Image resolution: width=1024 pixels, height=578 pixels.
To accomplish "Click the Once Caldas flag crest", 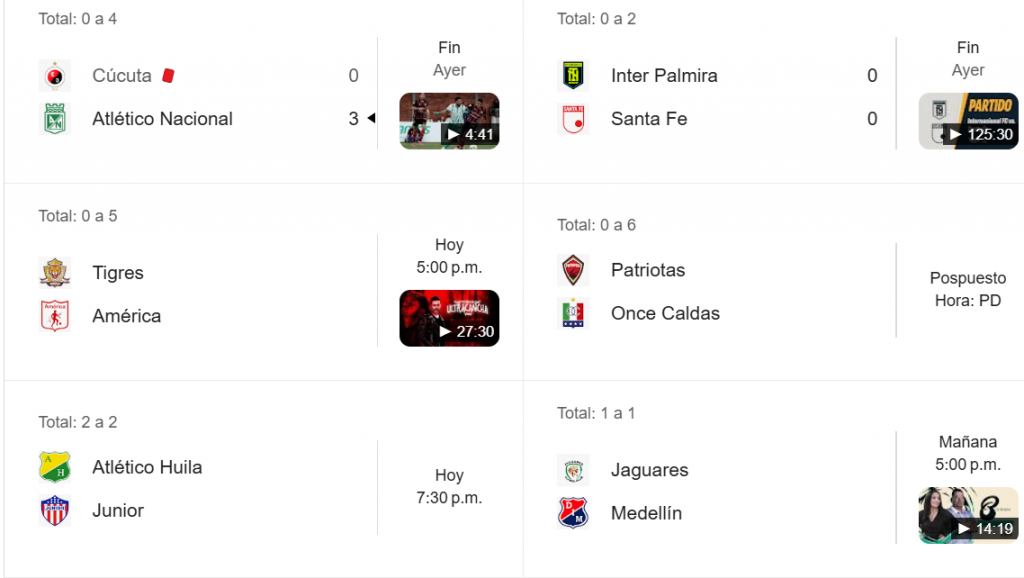I will [573, 313].
